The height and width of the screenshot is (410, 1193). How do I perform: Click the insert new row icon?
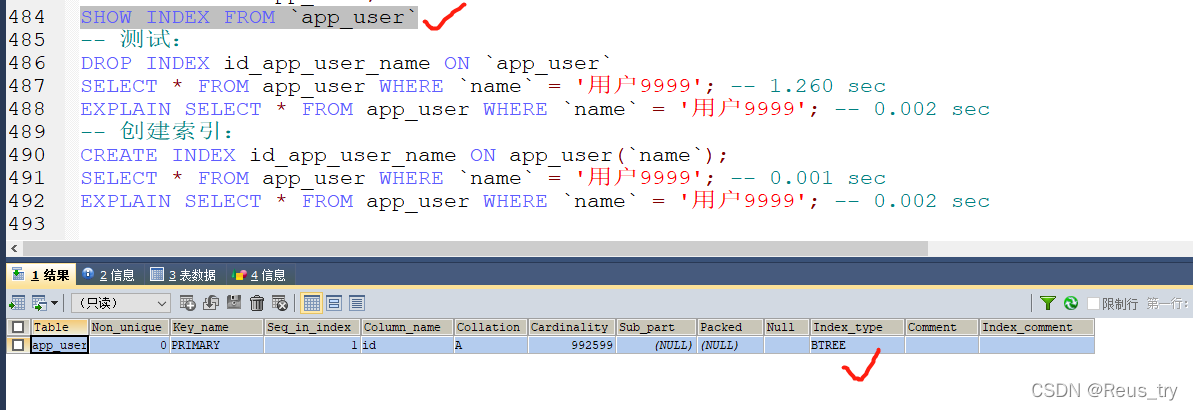tap(188, 303)
